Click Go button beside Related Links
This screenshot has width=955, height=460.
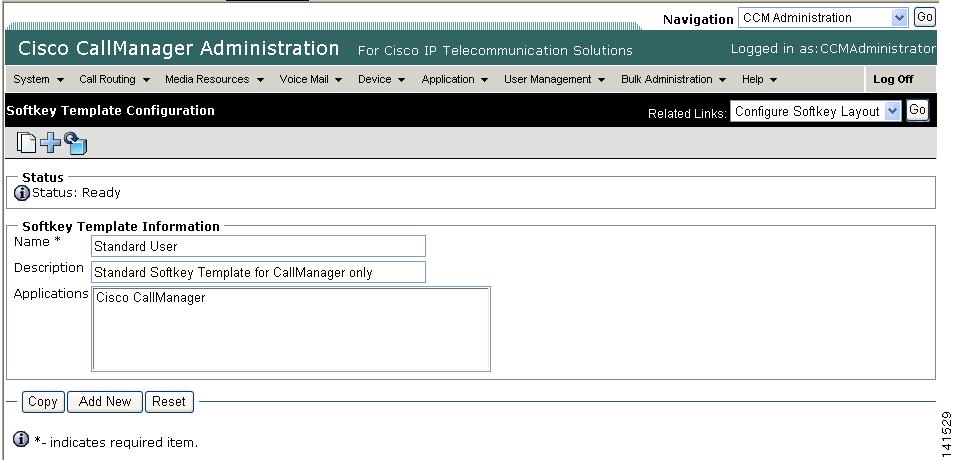click(x=917, y=110)
